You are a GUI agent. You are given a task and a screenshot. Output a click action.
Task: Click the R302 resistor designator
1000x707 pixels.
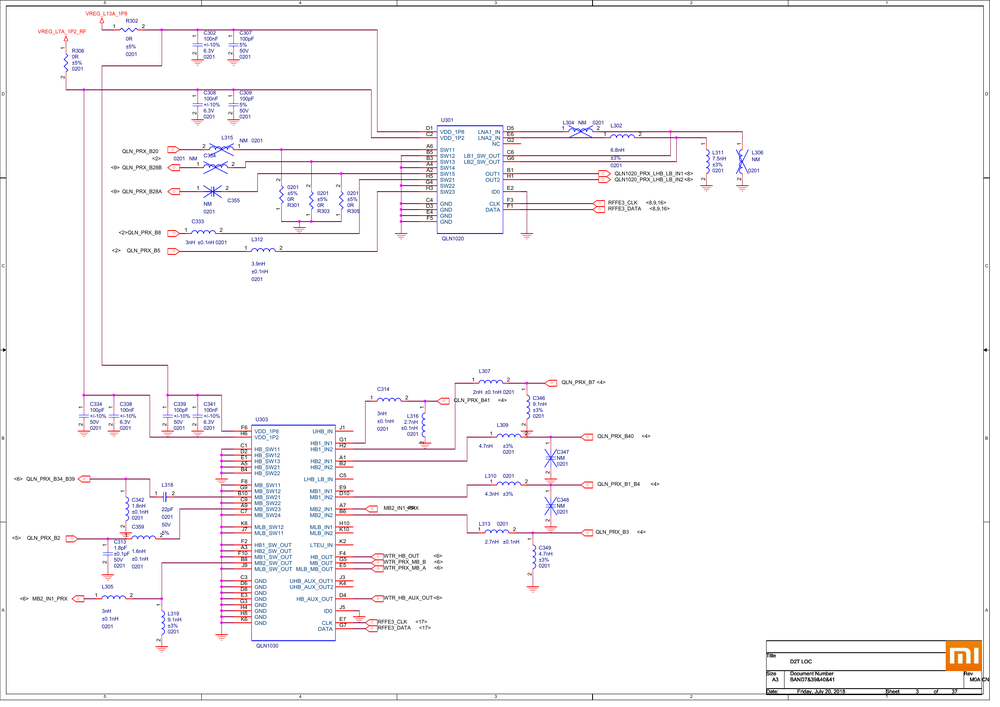[132, 21]
